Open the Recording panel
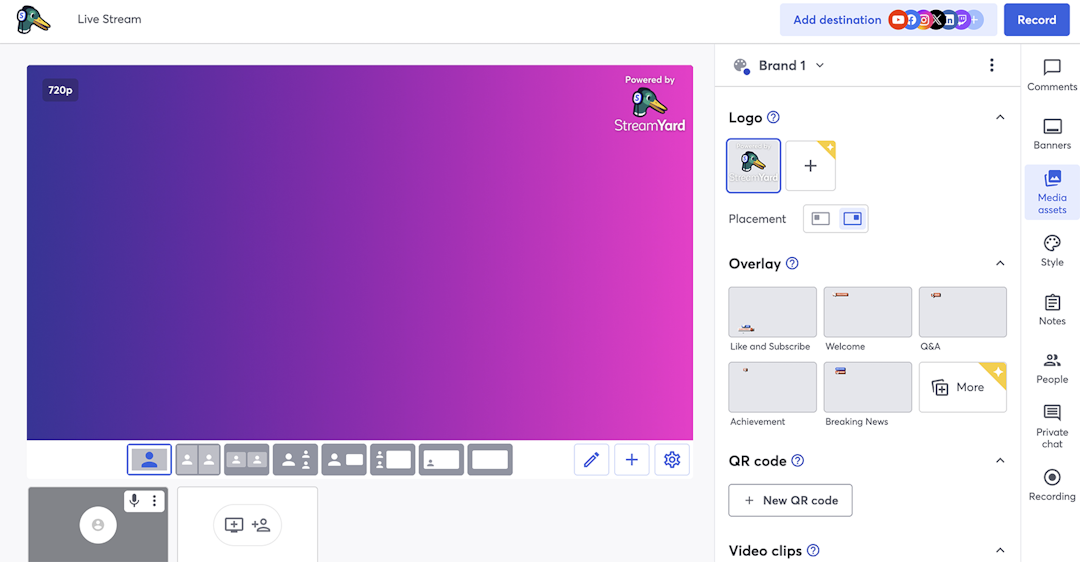Image resolution: width=1080 pixels, height=562 pixels. tap(1052, 485)
